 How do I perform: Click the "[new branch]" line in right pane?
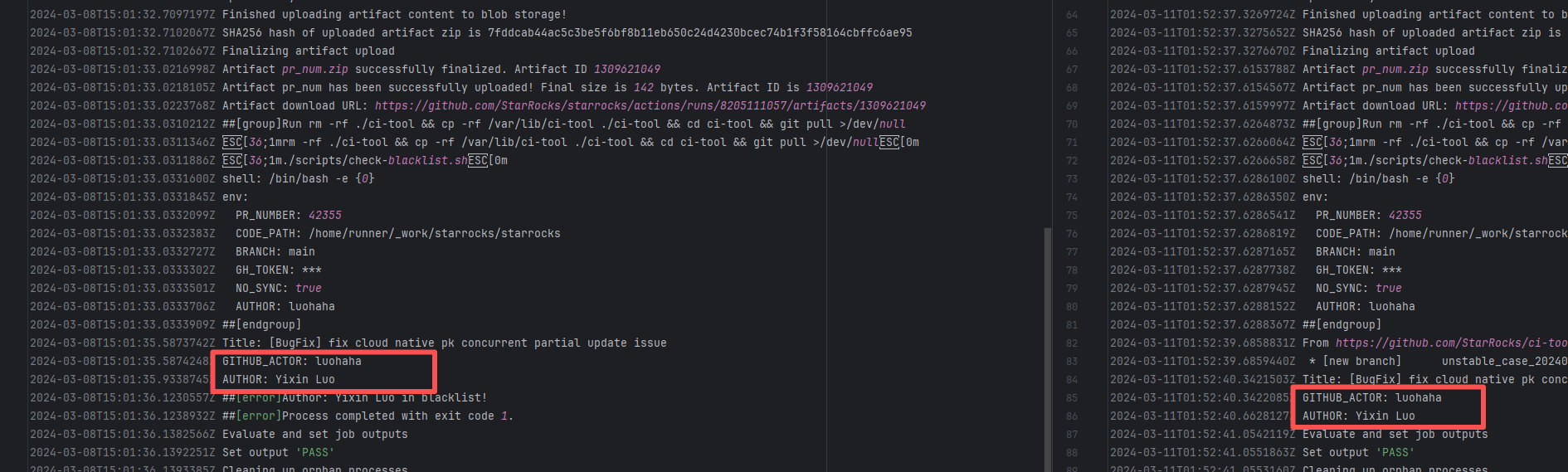pyautogui.click(x=1361, y=361)
